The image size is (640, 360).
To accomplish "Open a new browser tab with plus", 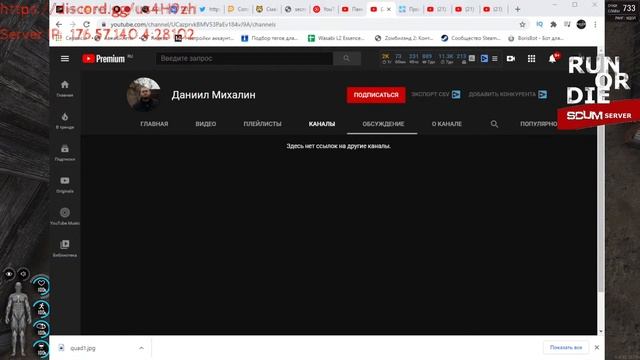I will tap(517, 9).
